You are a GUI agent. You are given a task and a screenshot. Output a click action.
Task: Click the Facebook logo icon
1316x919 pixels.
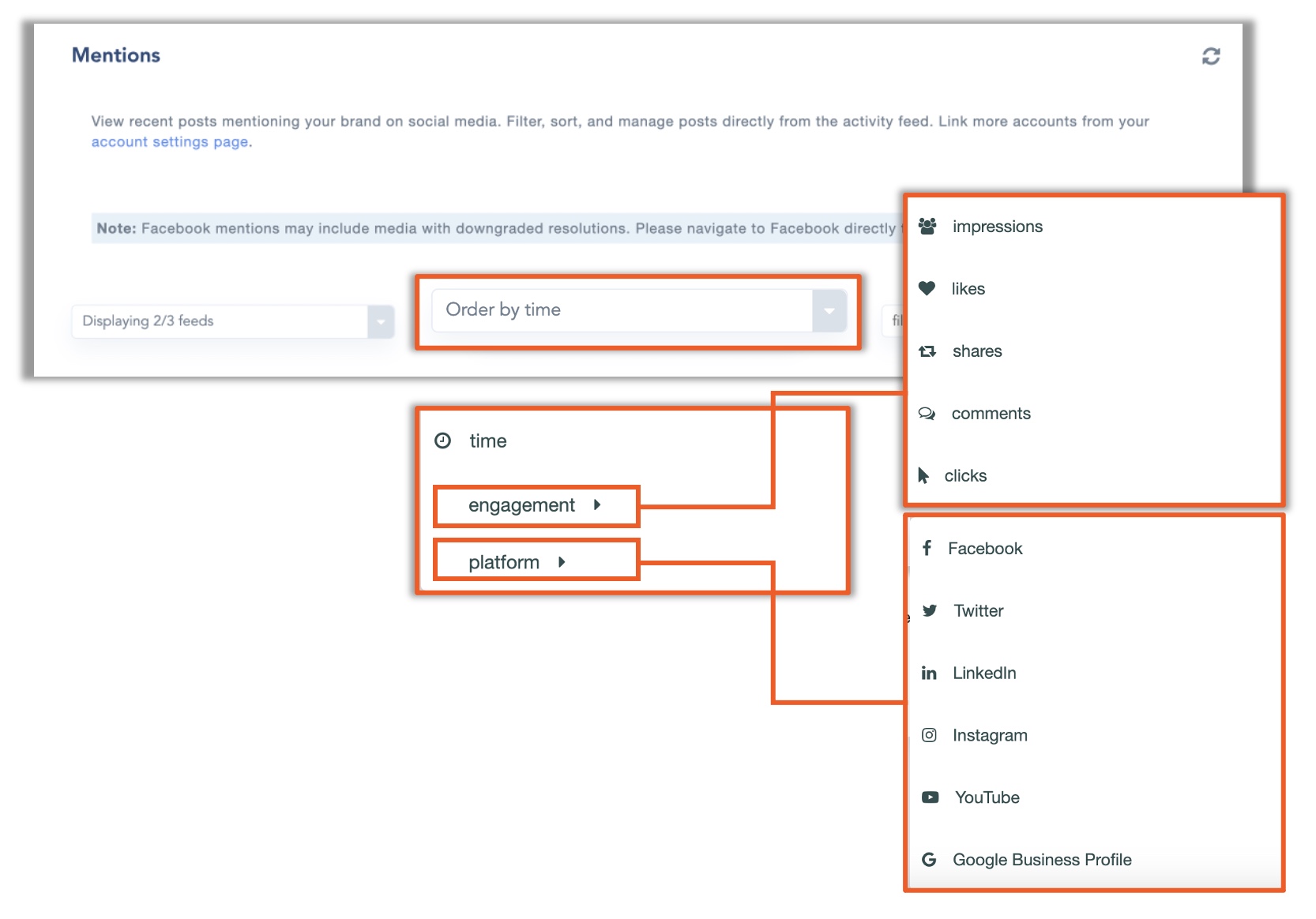tap(927, 548)
